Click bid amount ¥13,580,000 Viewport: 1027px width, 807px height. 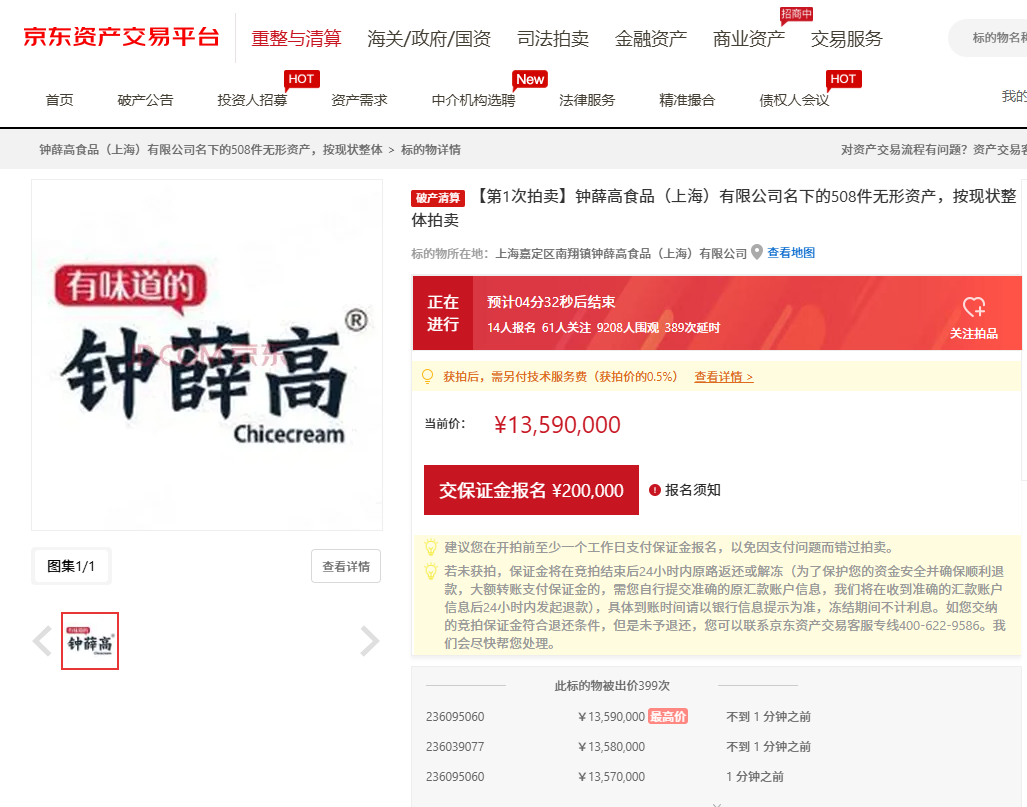tap(612, 747)
